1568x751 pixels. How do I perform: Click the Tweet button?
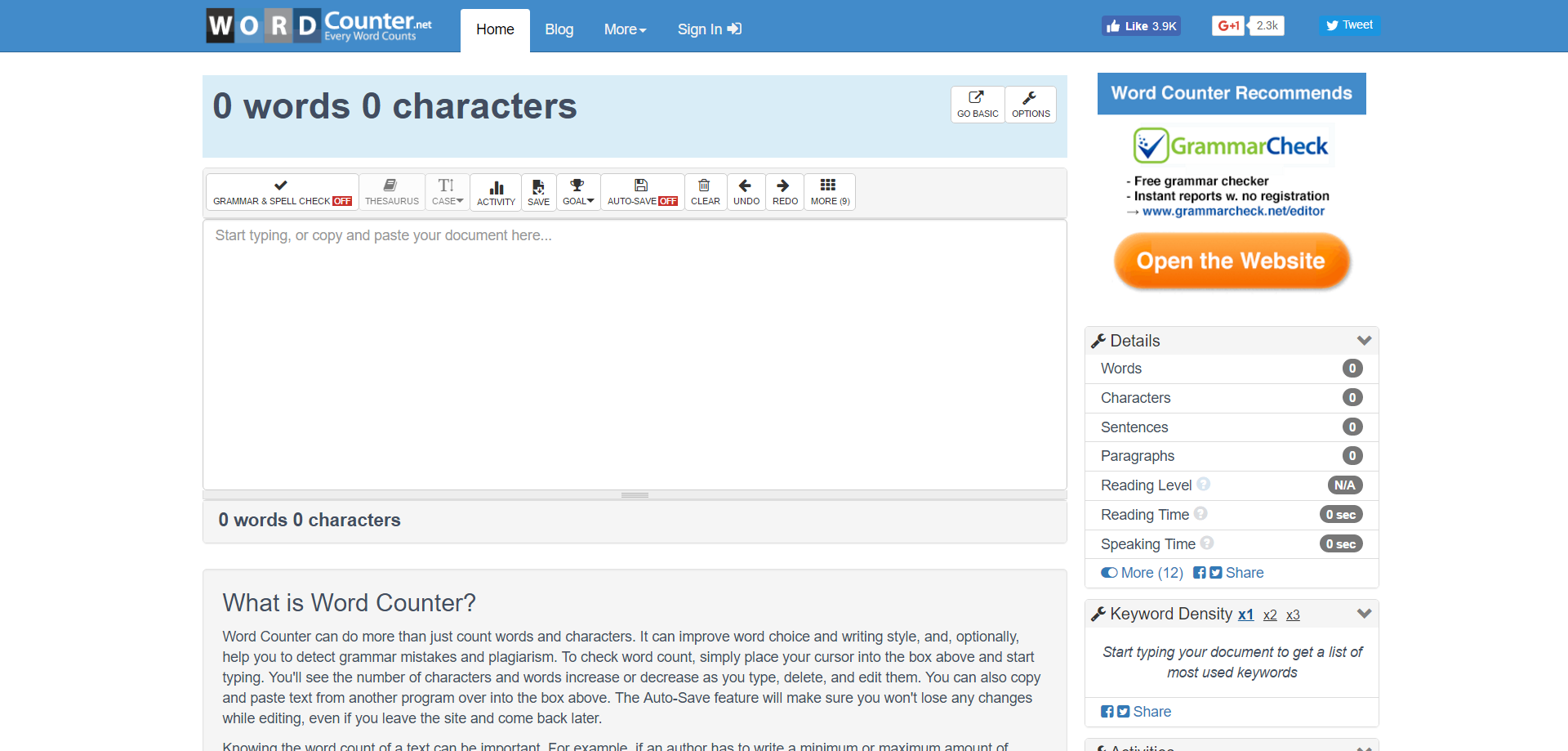(1349, 25)
